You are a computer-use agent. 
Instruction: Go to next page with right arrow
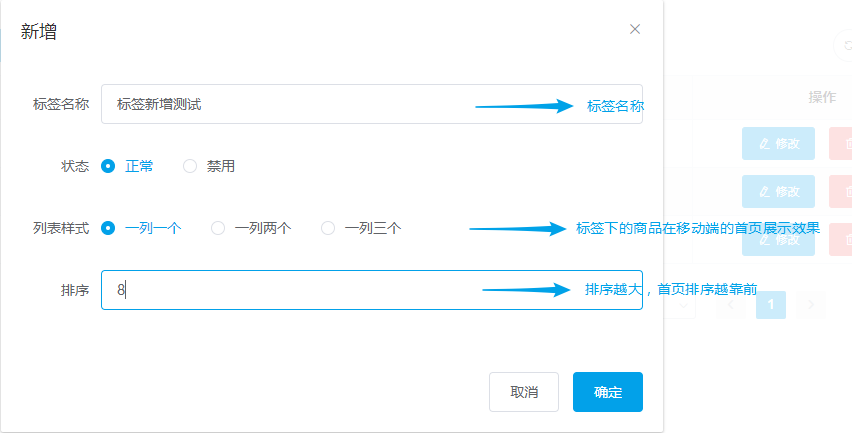(x=811, y=304)
